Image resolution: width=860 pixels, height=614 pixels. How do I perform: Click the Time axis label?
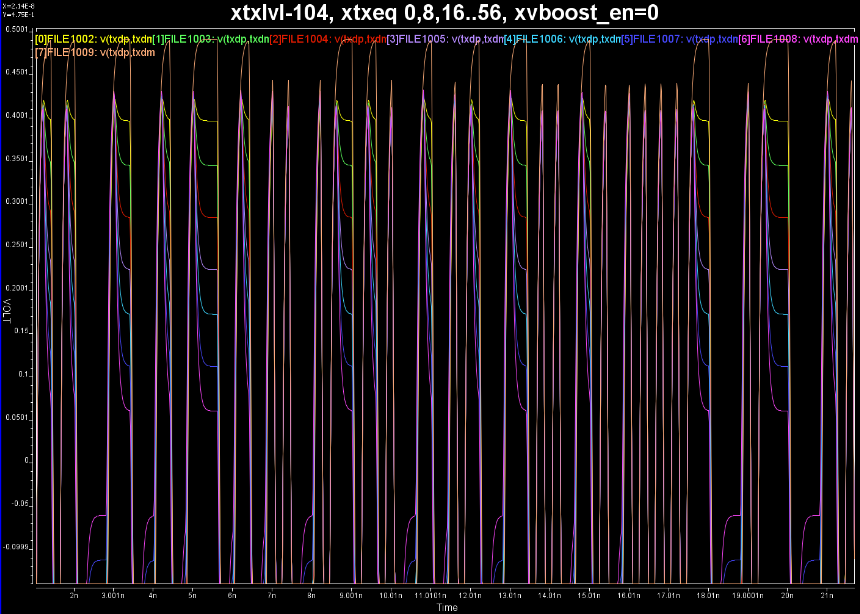pyautogui.click(x=447, y=607)
